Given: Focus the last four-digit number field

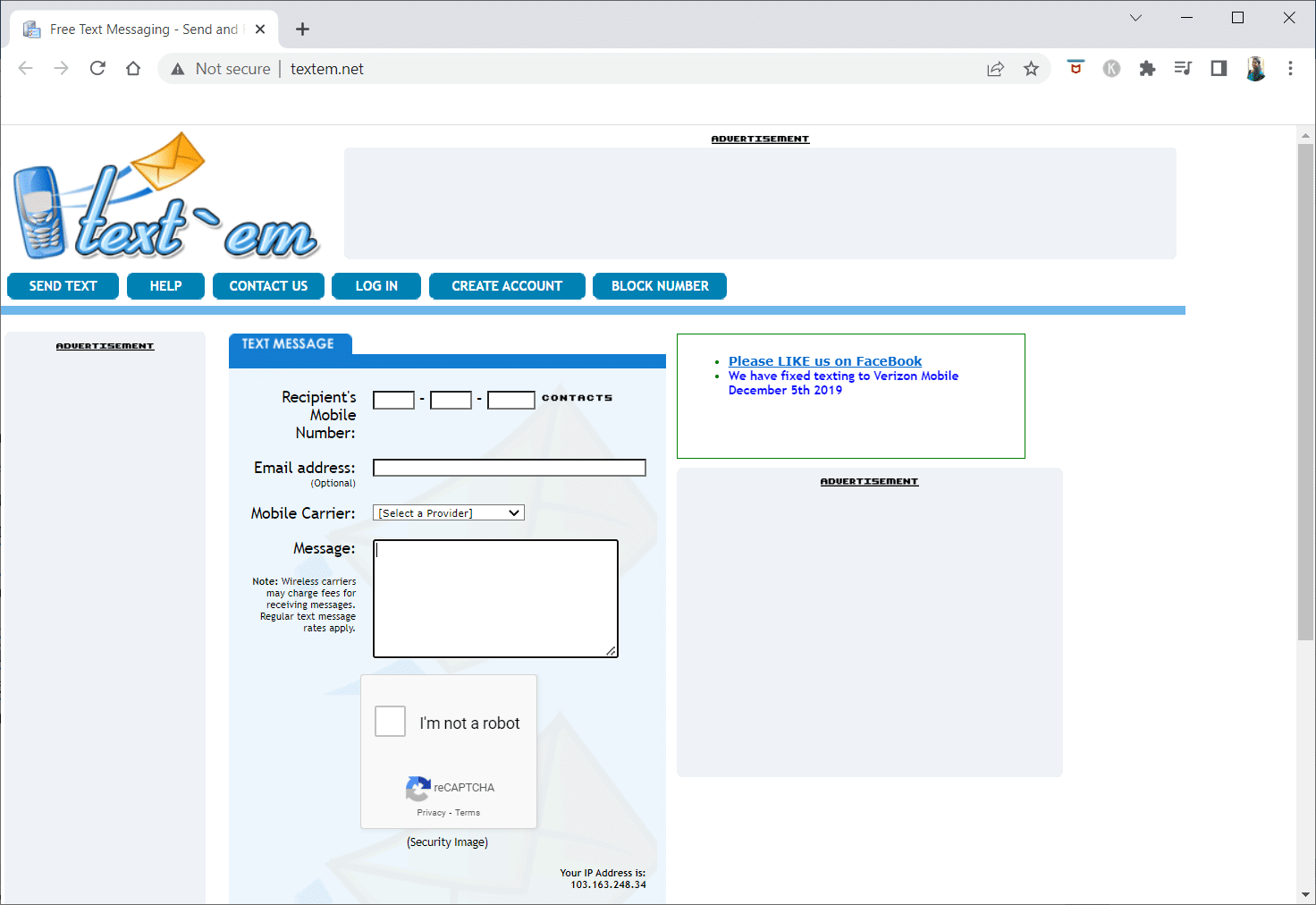Looking at the screenshot, I should coord(511,400).
